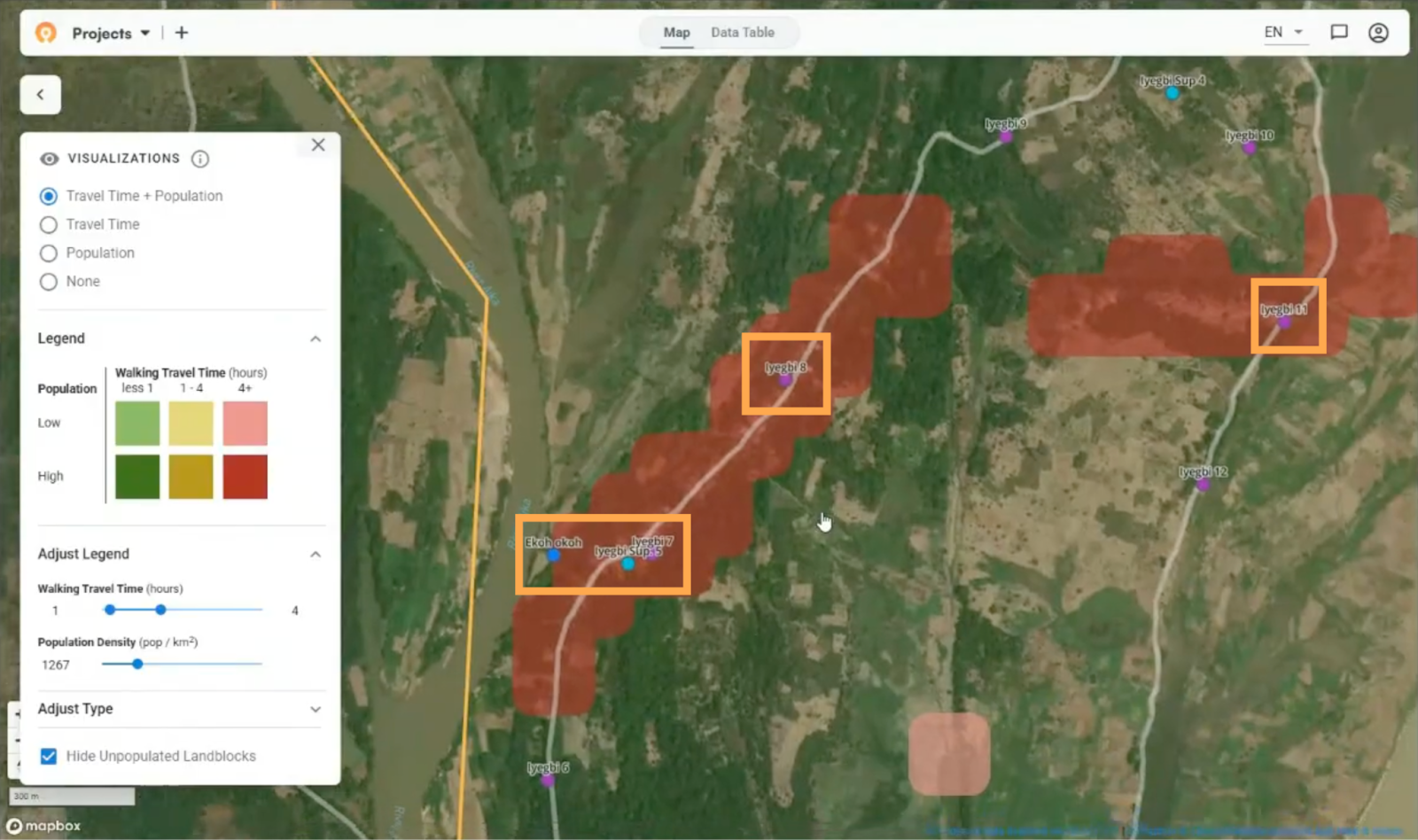Image resolution: width=1418 pixels, height=840 pixels.
Task: Open the user account icon
Action: pyautogui.click(x=1378, y=33)
